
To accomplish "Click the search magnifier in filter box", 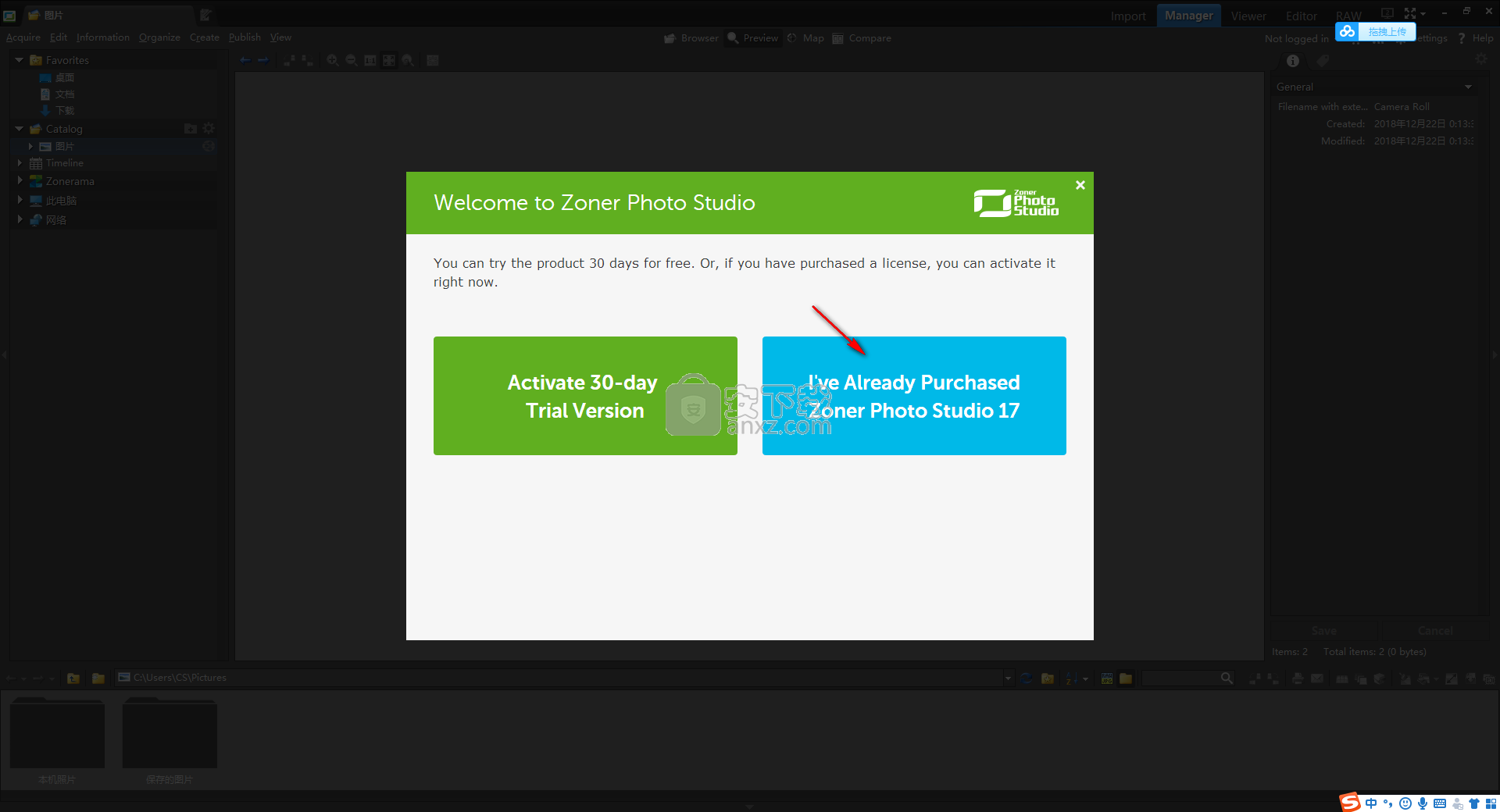I will [x=1227, y=678].
